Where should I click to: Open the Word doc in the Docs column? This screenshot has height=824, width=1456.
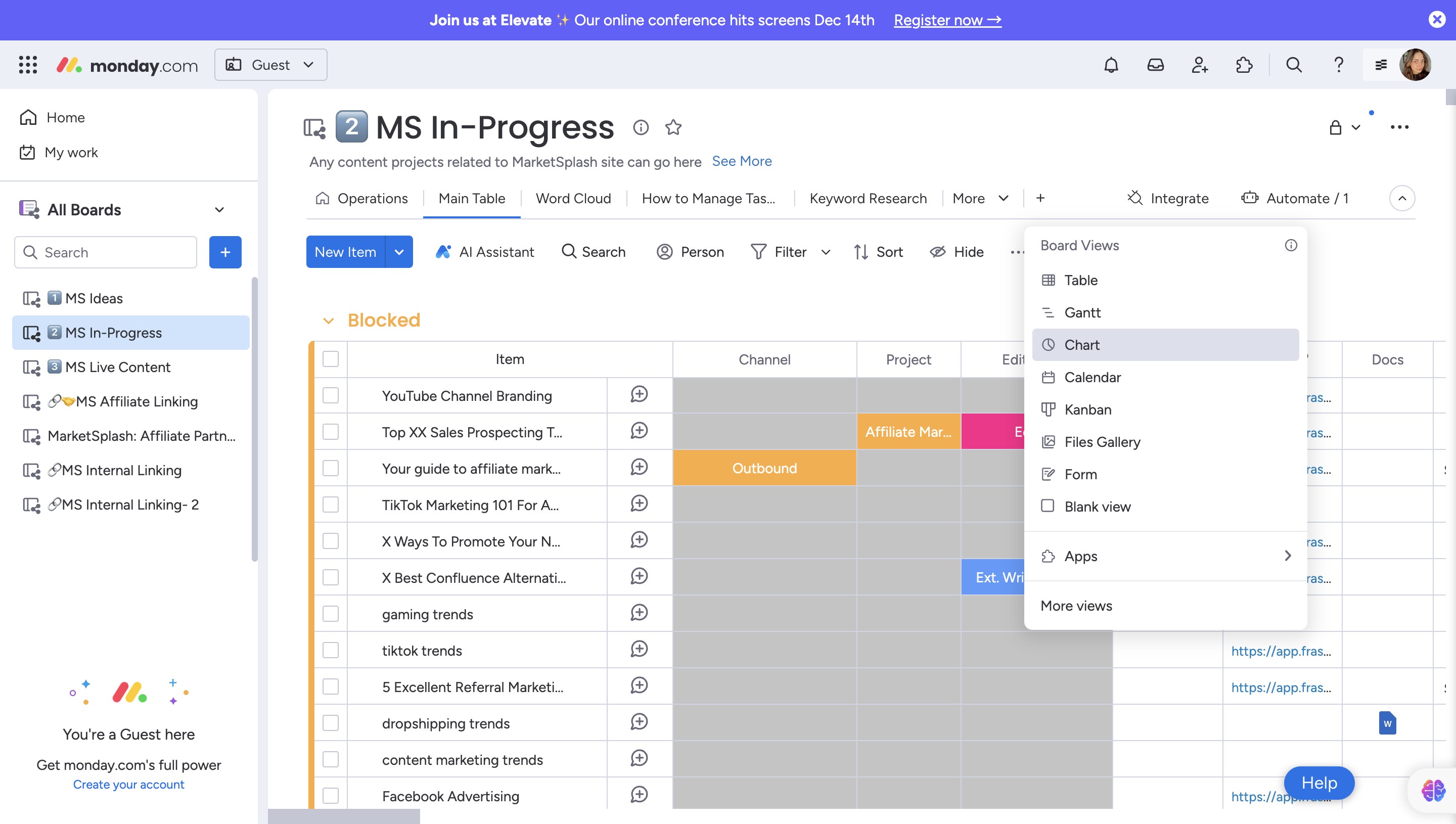(x=1387, y=723)
